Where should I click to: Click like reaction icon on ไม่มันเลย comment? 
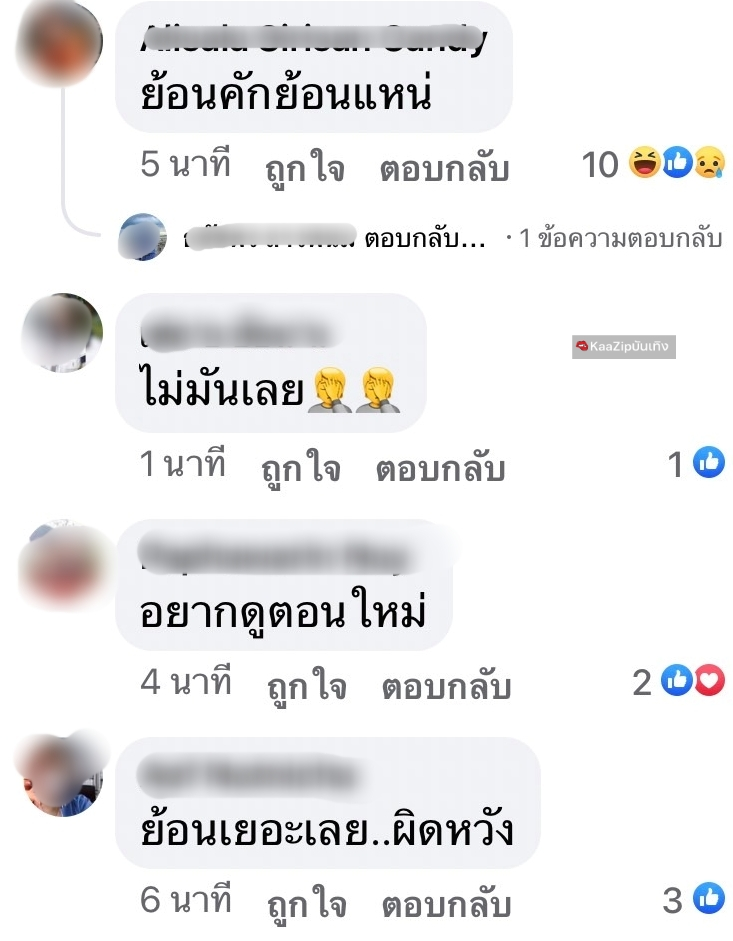coord(709,463)
